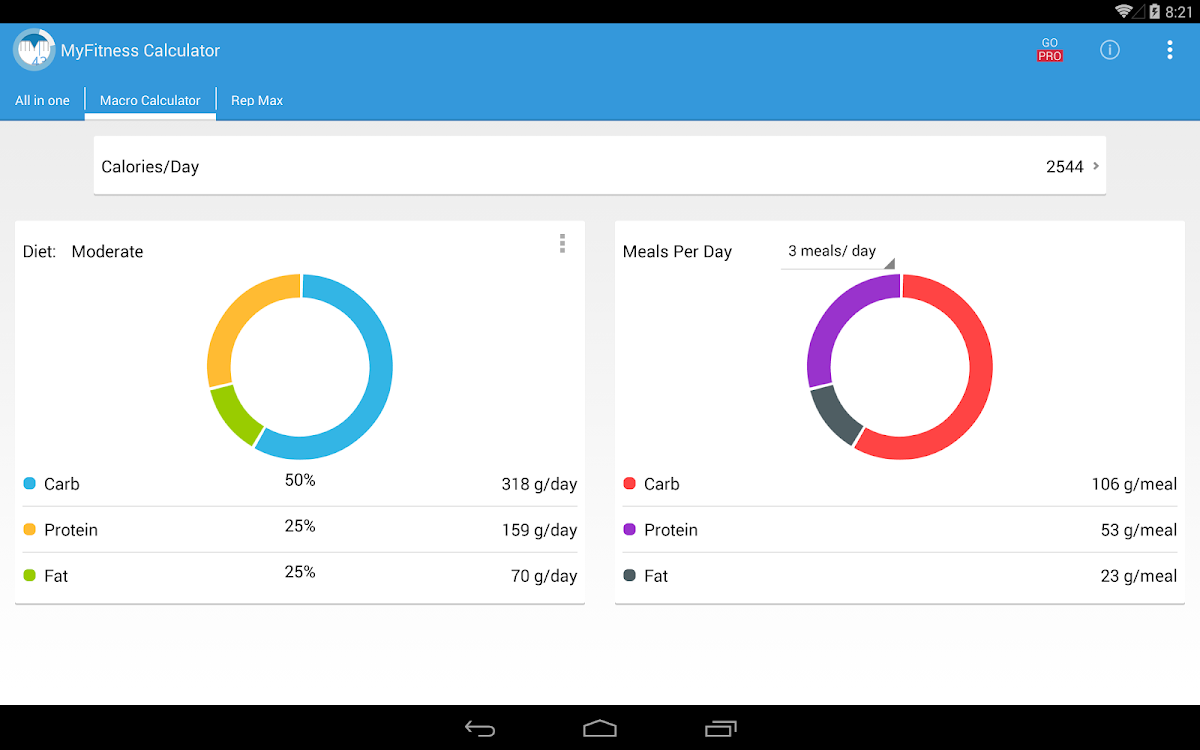1200x750 pixels.
Task: Tap the Fat 25% row in Diet card
Action: (x=300, y=575)
